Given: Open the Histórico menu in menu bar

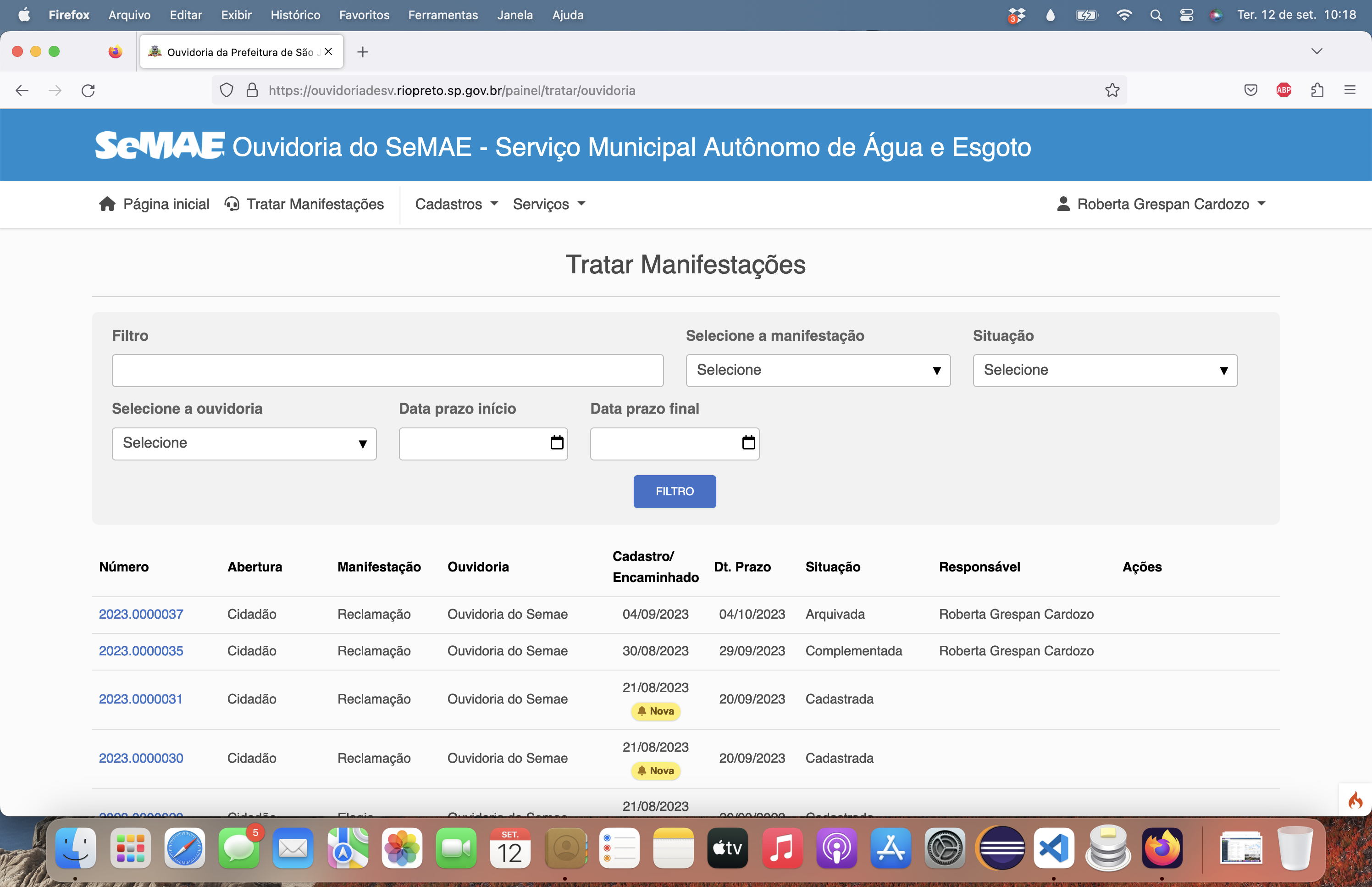Looking at the screenshot, I should [295, 15].
